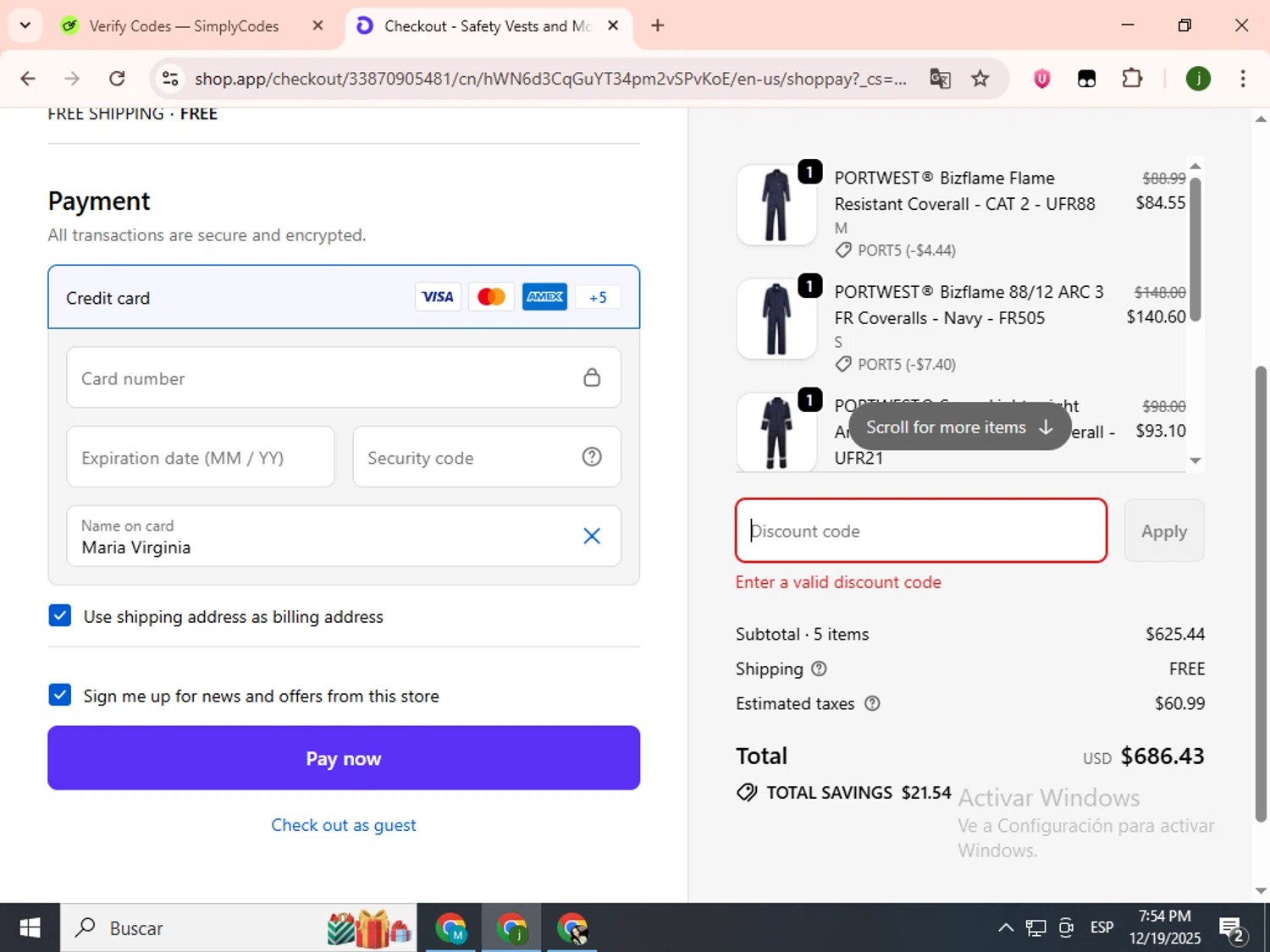1270x952 pixels.
Task: Click the browser forward arrow
Action: [x=72, y=79]
